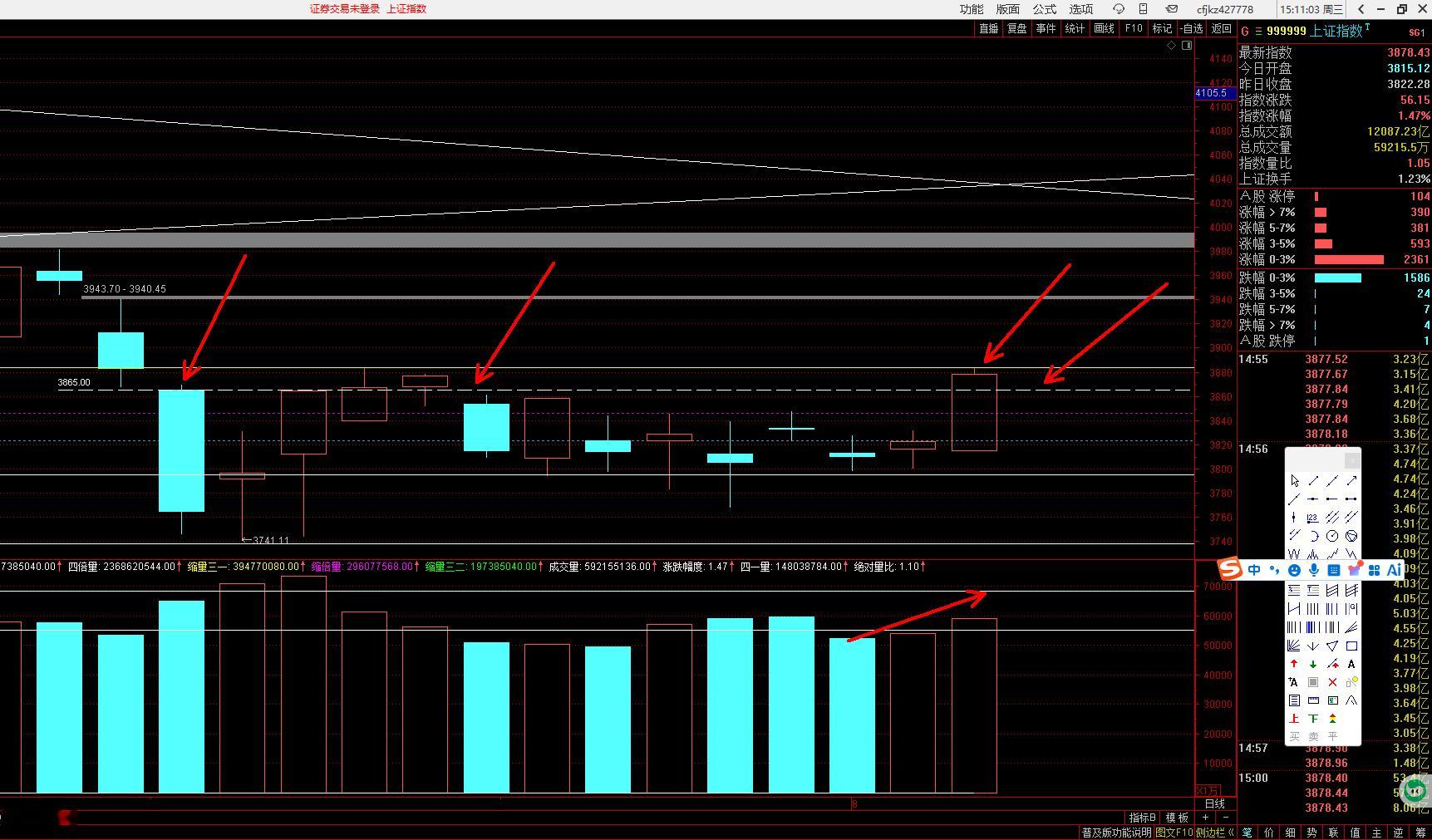This screenshot has width=1432, height=840.
Task: Select the text note document icon
Action: click(1294, 700)
